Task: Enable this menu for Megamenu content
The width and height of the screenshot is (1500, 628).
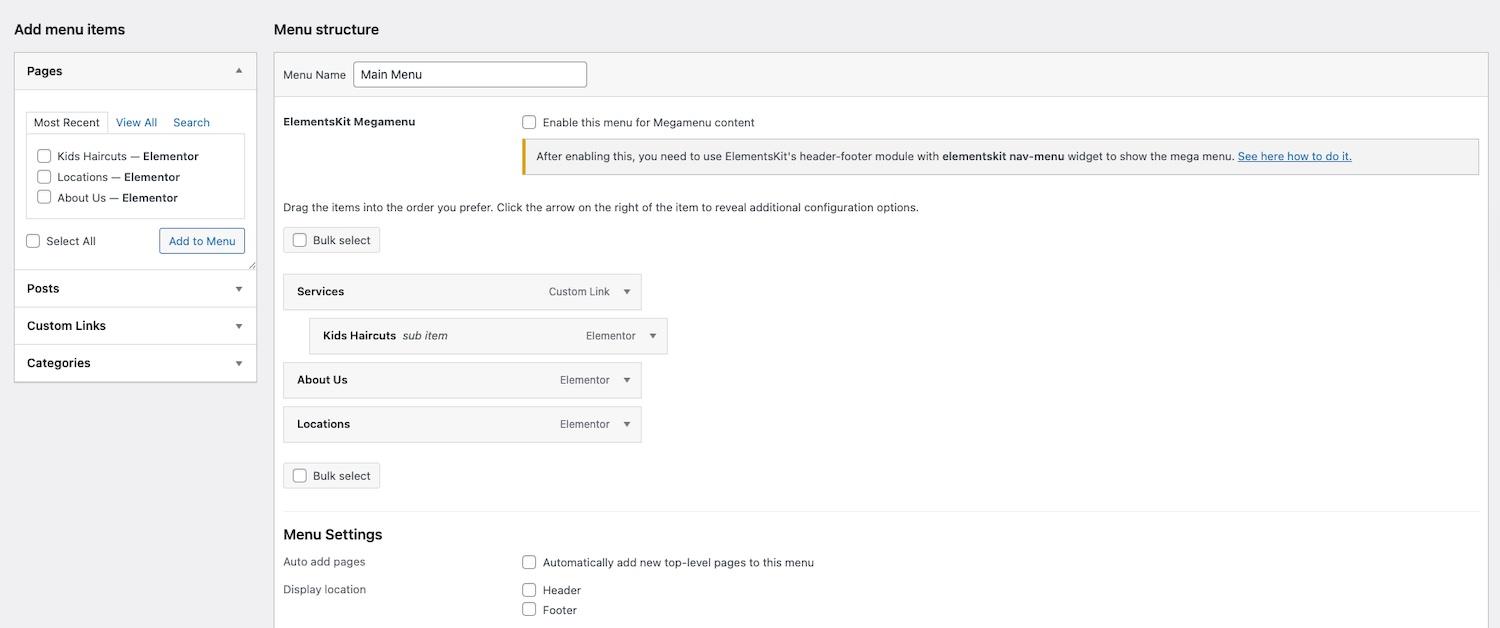Action: coord(529,122)
